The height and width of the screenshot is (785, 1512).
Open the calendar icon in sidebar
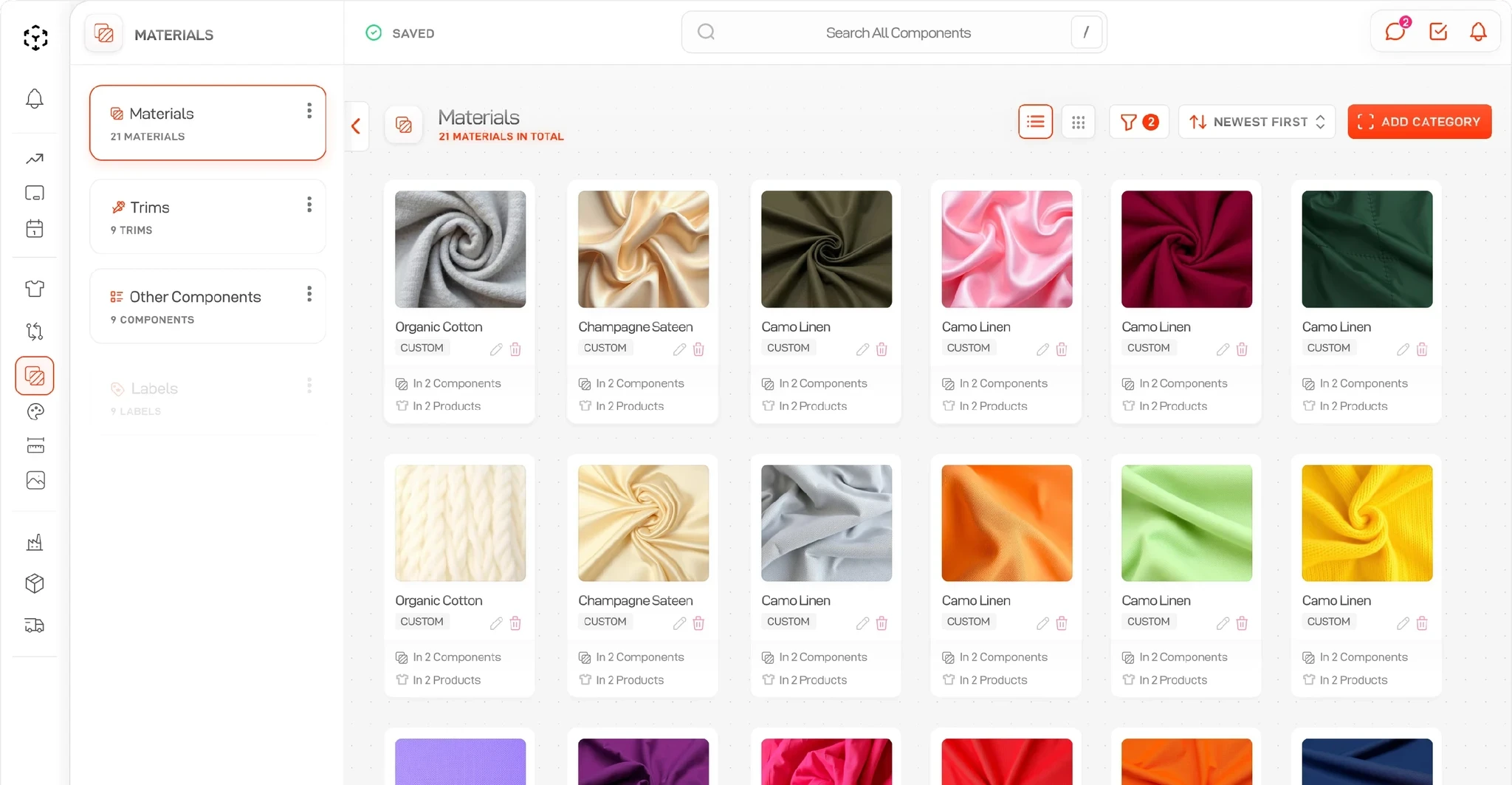[35, 228]
